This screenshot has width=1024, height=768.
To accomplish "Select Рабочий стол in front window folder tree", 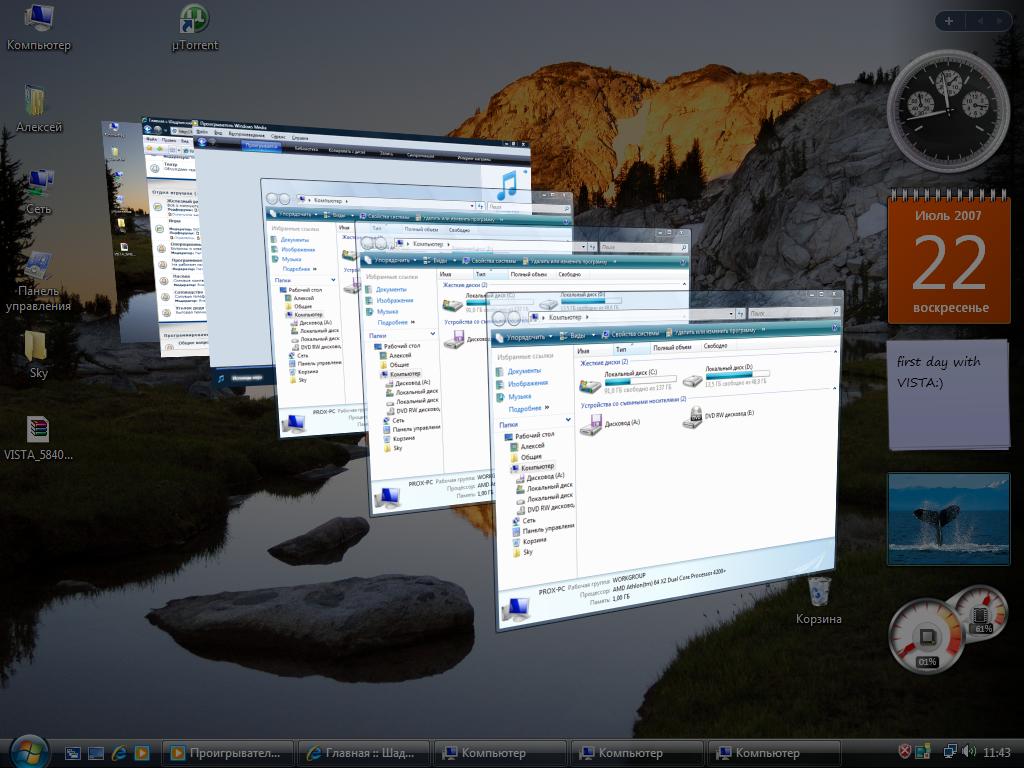I will [x=529, y=436].
